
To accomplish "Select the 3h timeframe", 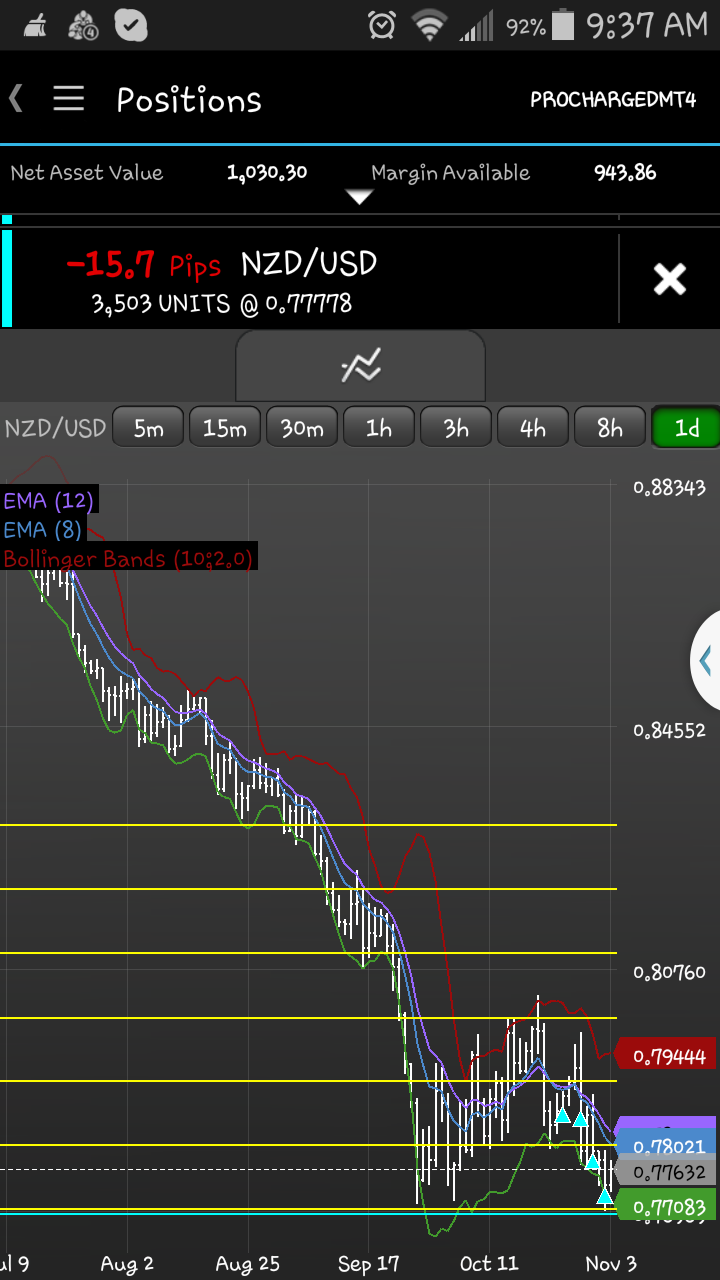I will pos(456,428).
